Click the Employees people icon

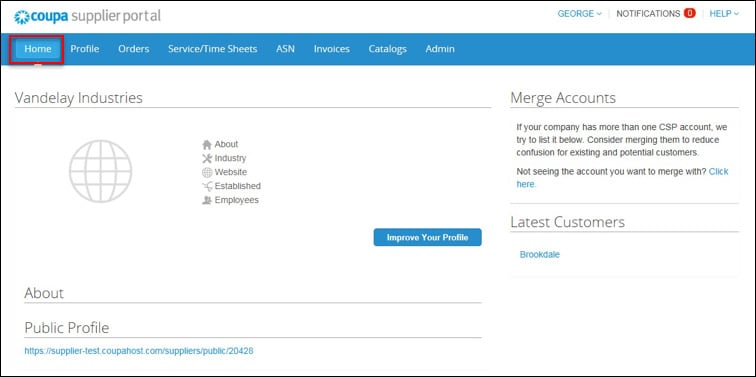(207, 200)
